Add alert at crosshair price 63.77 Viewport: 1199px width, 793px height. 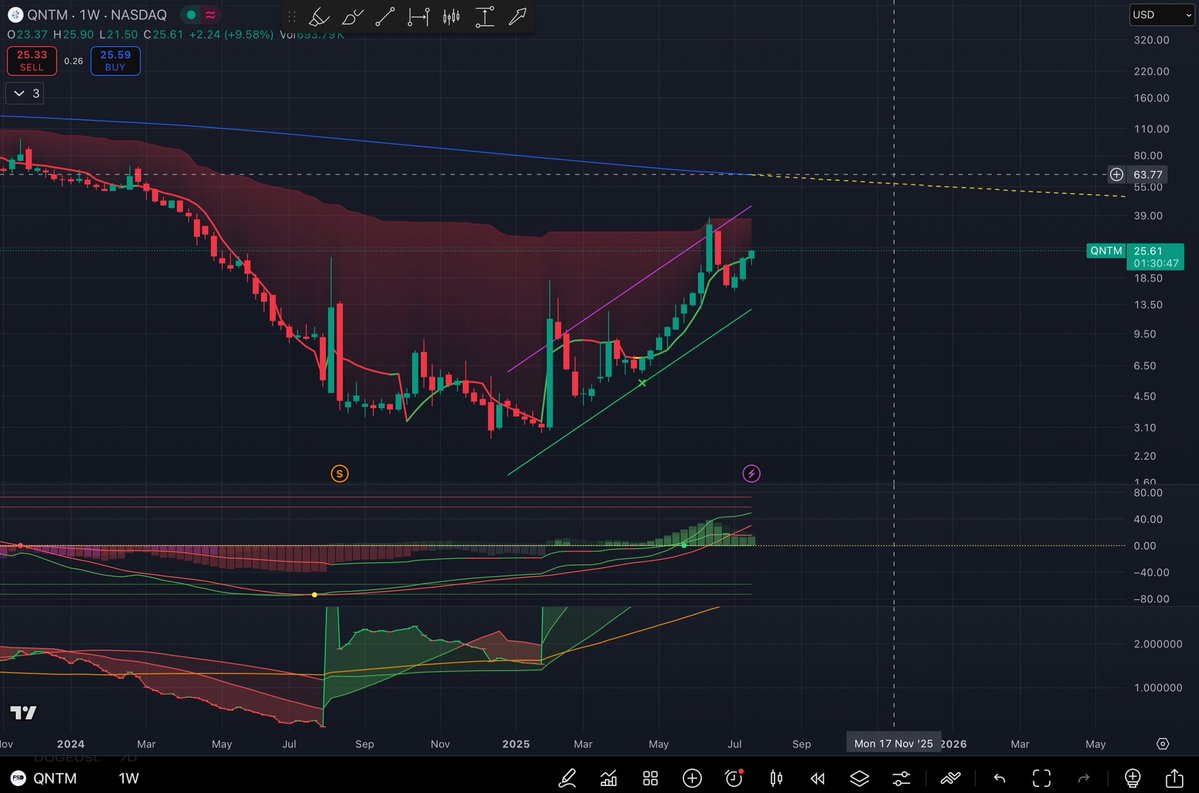(1116, 174)
